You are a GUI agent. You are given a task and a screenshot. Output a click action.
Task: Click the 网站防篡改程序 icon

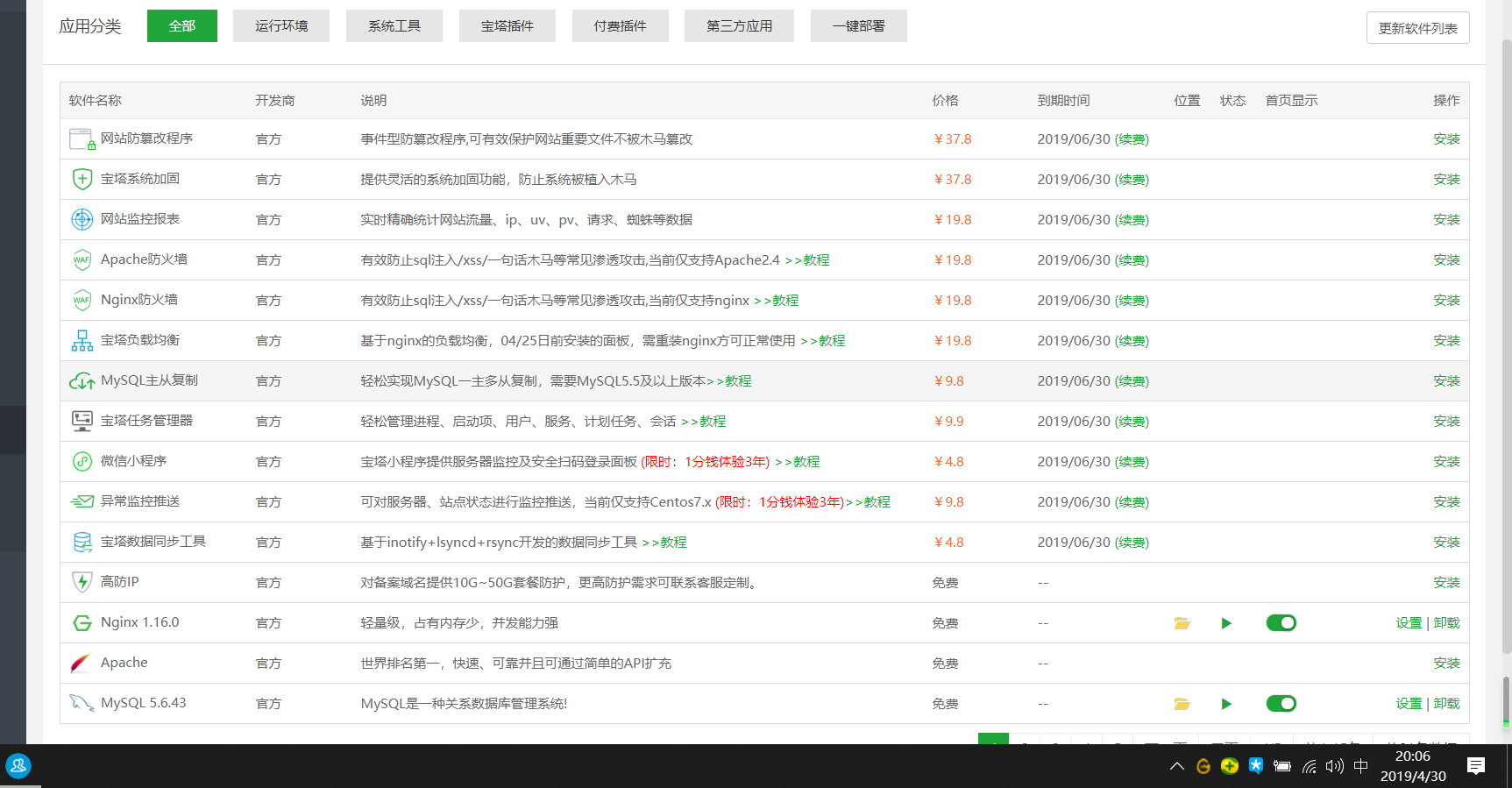click(82, 139)
